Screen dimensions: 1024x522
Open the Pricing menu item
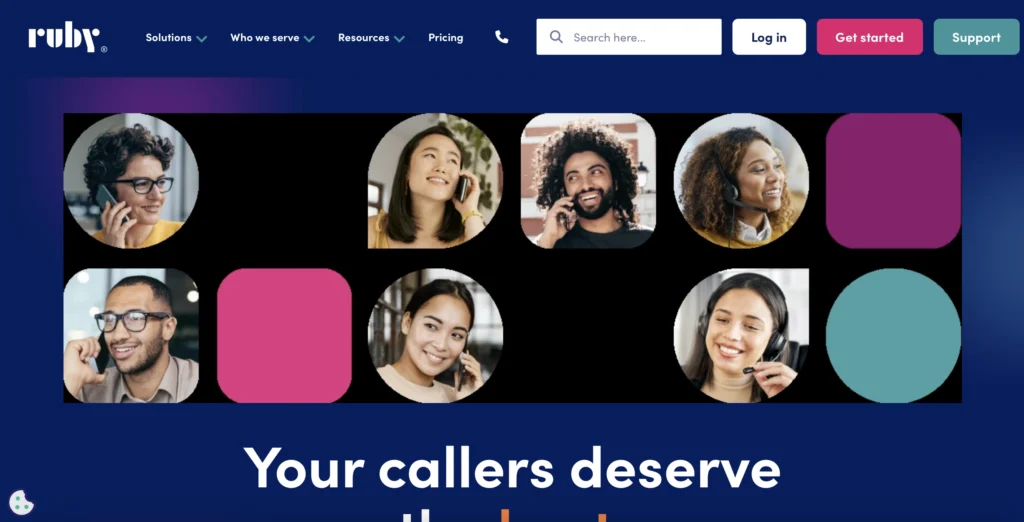(x=445, y=37)
